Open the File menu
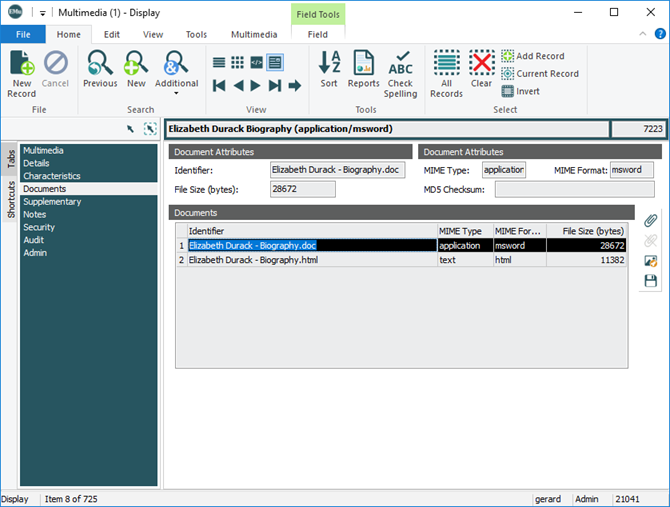 click(x=23, y=34)
